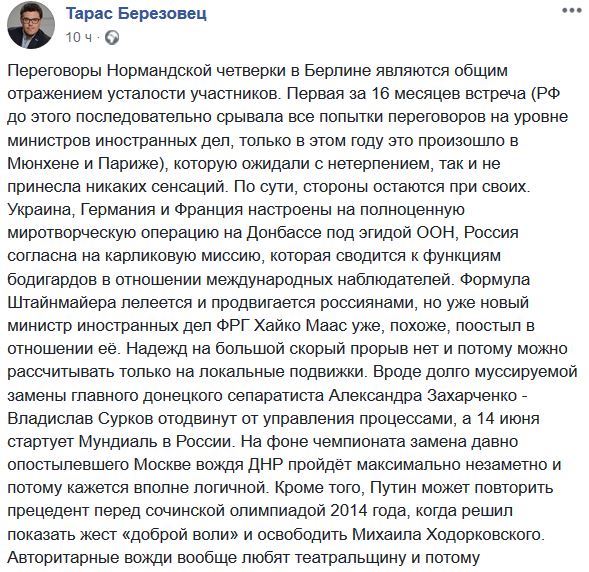Click the word Путин in the text

[x=394, y=488]
